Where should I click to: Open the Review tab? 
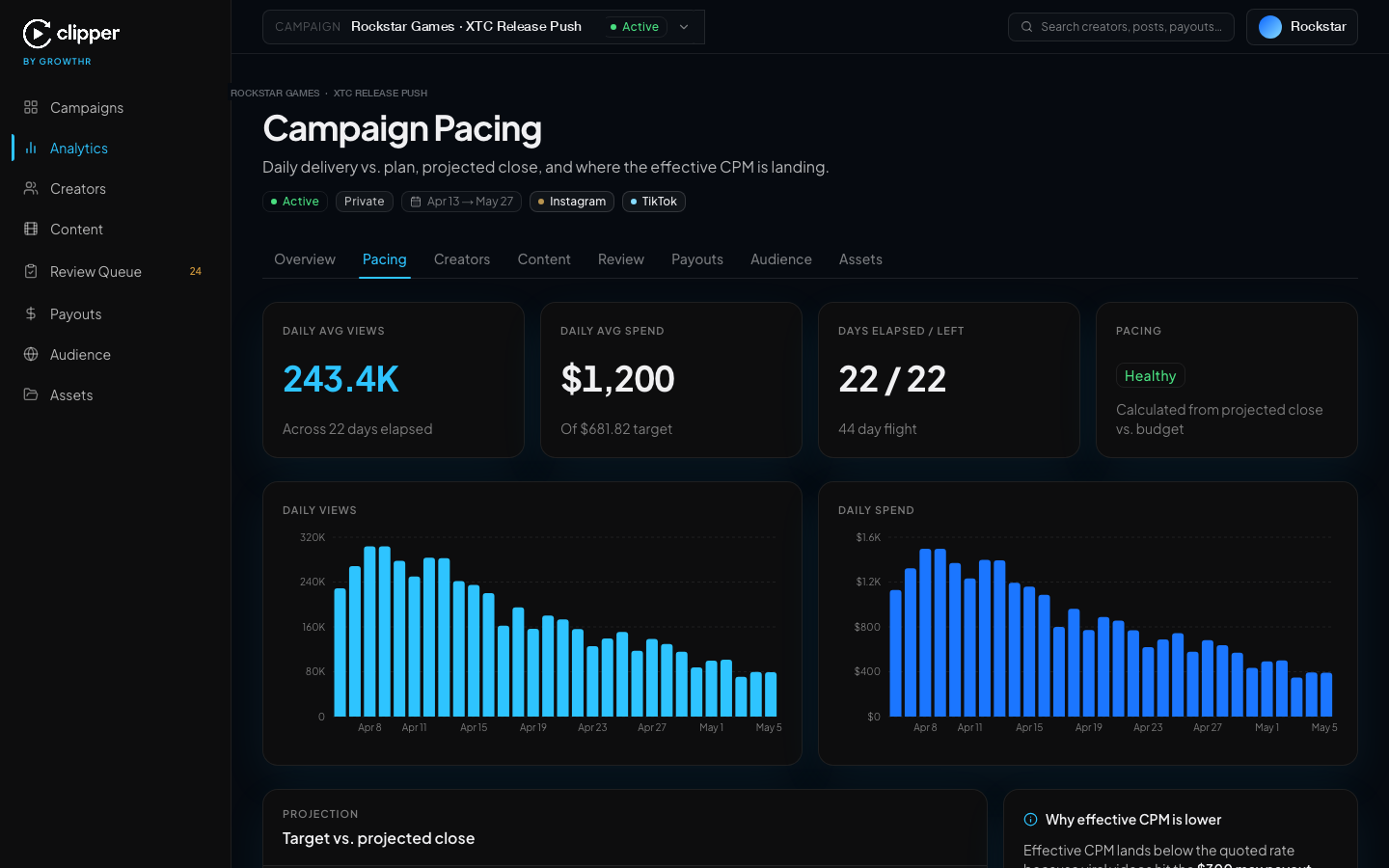(x=621, y=259)
